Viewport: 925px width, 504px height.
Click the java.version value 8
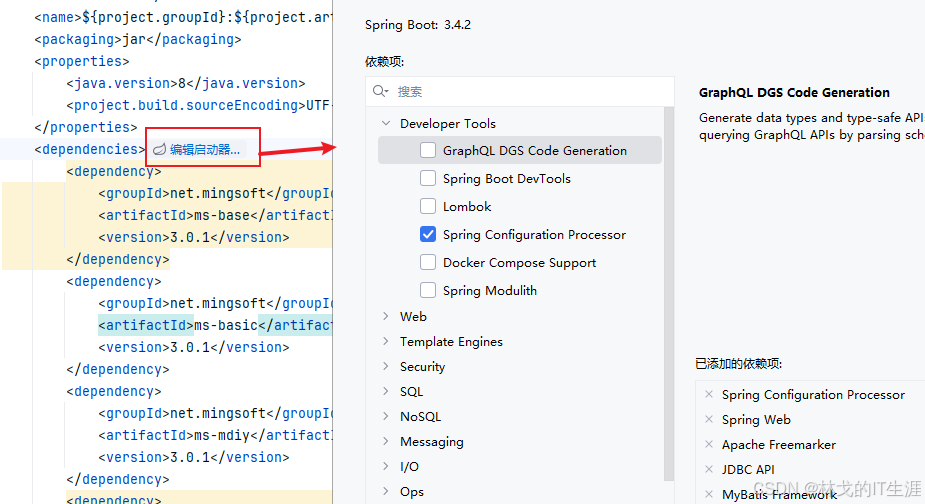[x=182, y=83]
